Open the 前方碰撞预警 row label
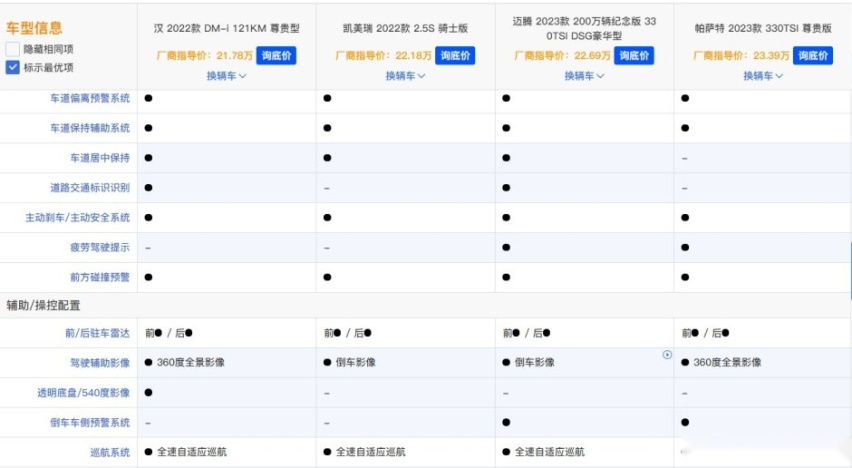This screenshot has width=852, height=468. 100,278
